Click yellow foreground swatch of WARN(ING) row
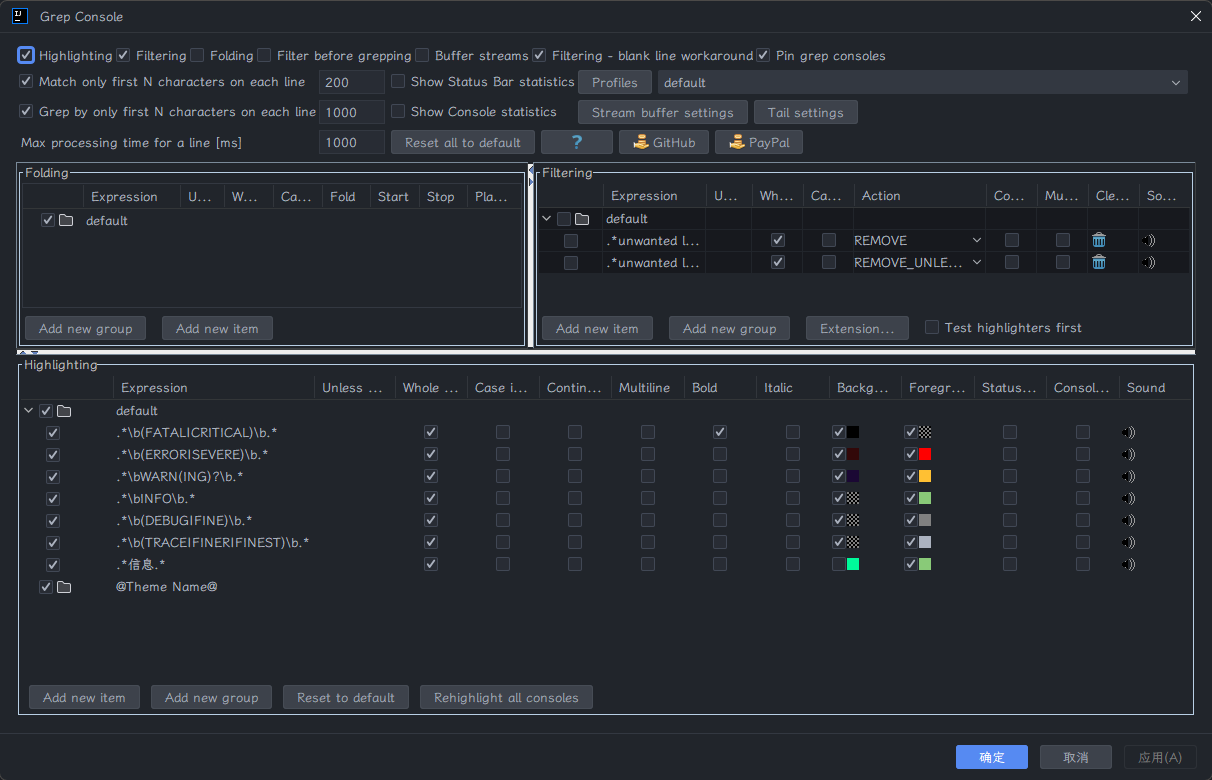 925,476
